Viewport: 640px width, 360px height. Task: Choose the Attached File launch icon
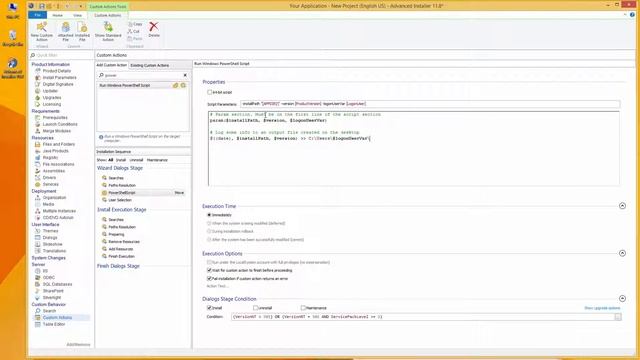[65, 32]
